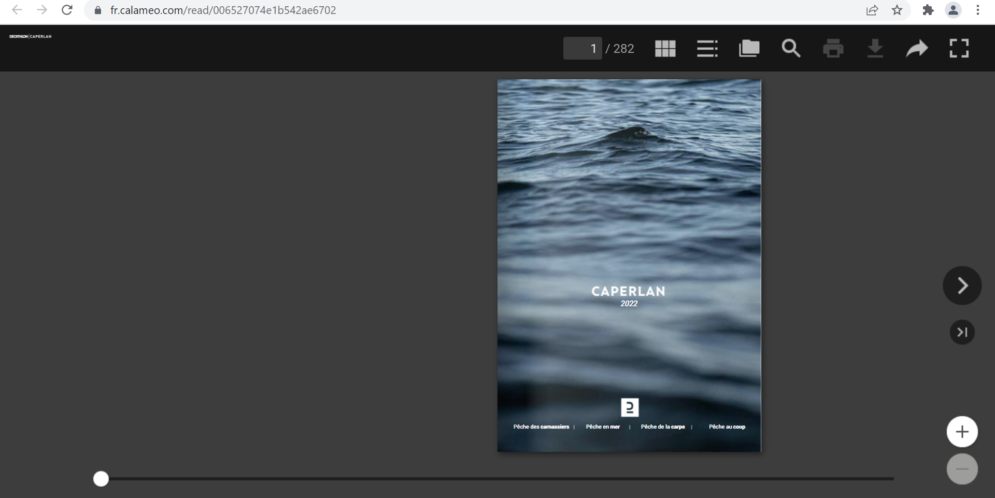Viewport: 995px width, 498px height.
Task: Click the Decathlon Caperlan logo
Action: (x=30, y=37)
